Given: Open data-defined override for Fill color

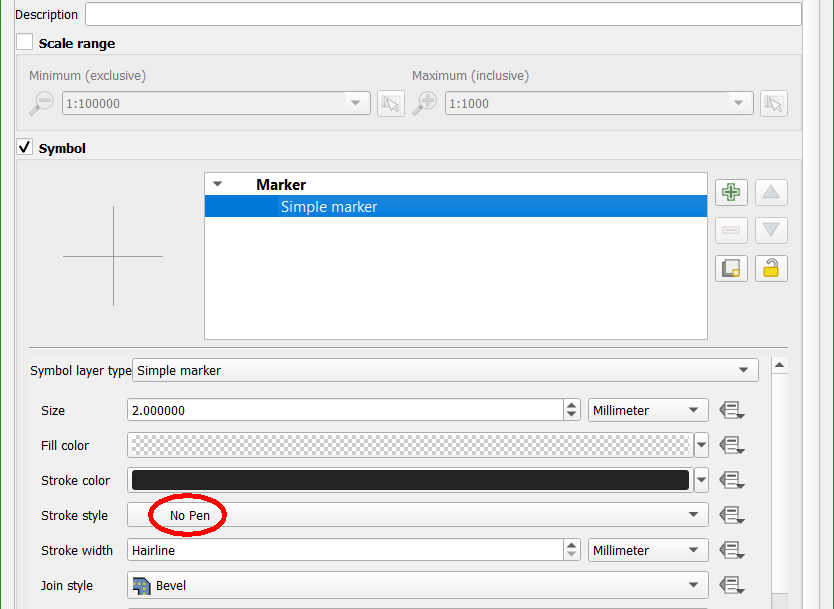Looking at the screenshot, I should 731,446.
